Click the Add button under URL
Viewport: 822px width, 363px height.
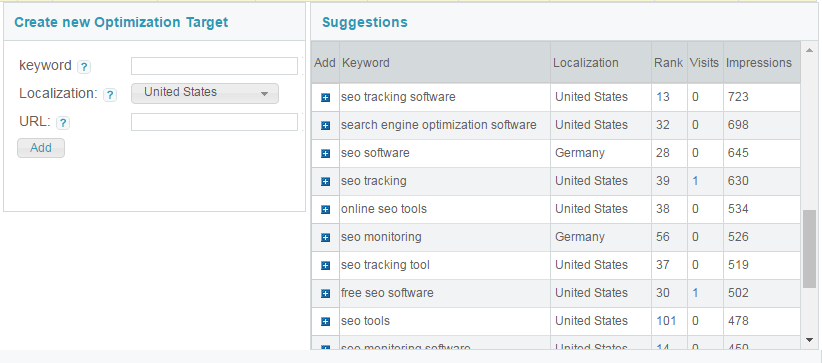41,148
